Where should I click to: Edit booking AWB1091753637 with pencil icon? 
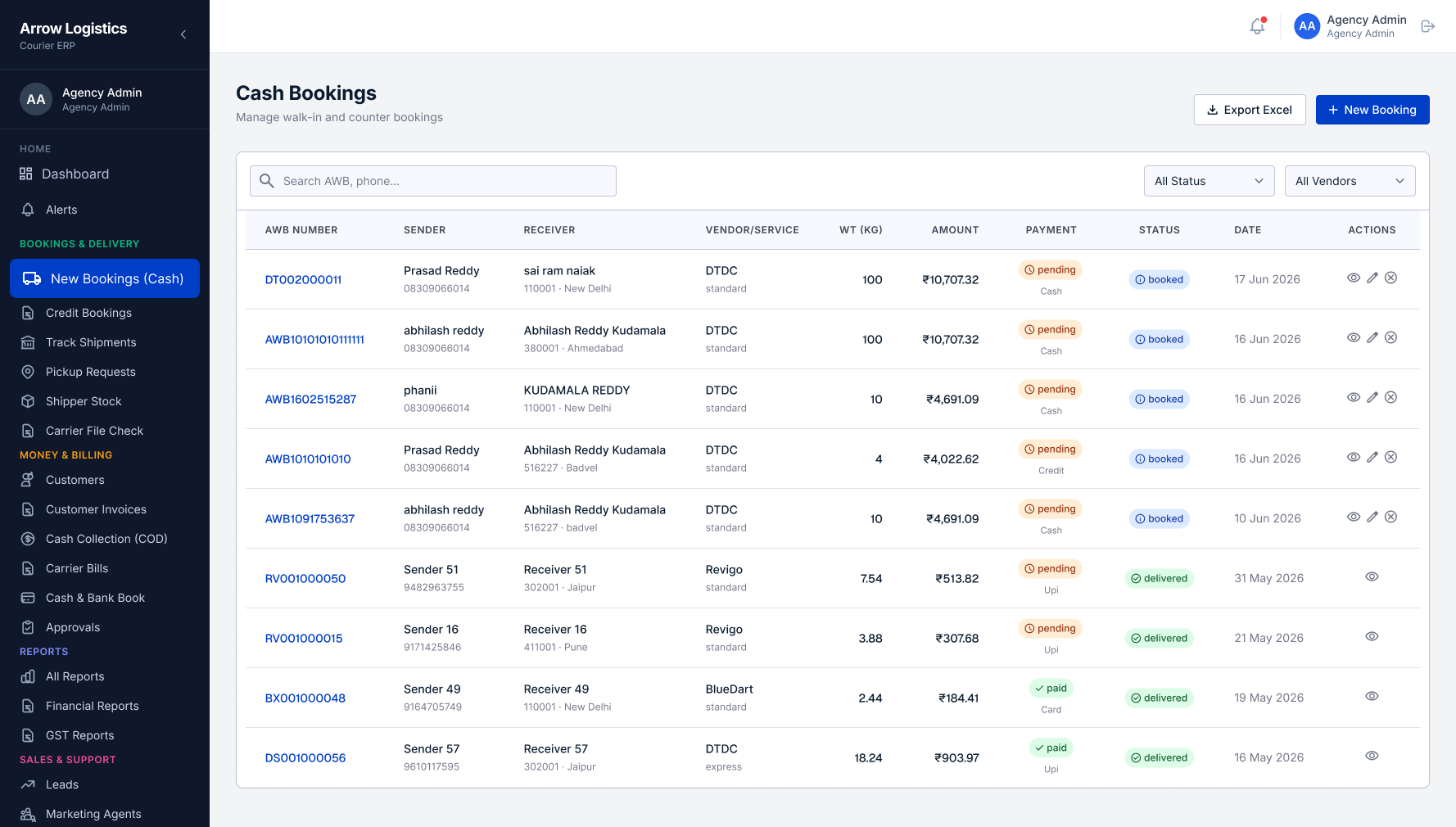coord(1372,517)
